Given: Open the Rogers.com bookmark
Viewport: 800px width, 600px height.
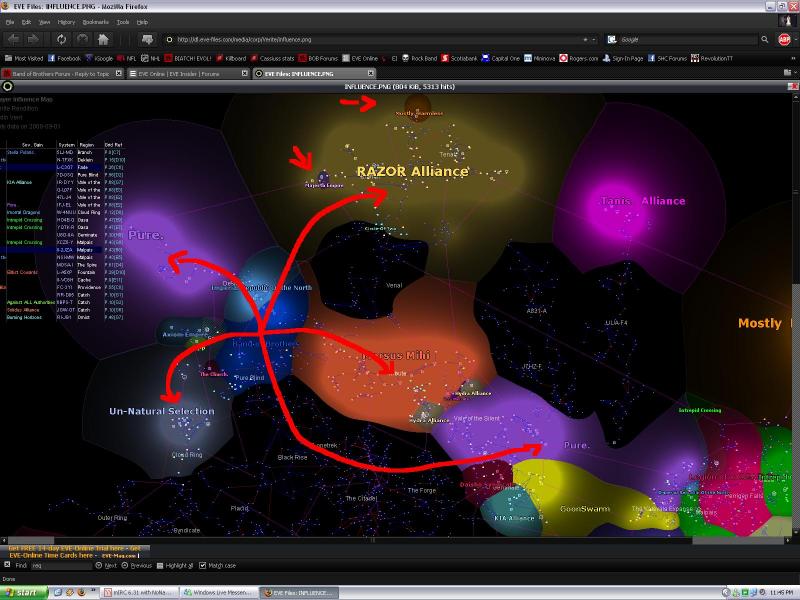Looking at the screenshot, I should pyautogui.click(x=579, y=58).
